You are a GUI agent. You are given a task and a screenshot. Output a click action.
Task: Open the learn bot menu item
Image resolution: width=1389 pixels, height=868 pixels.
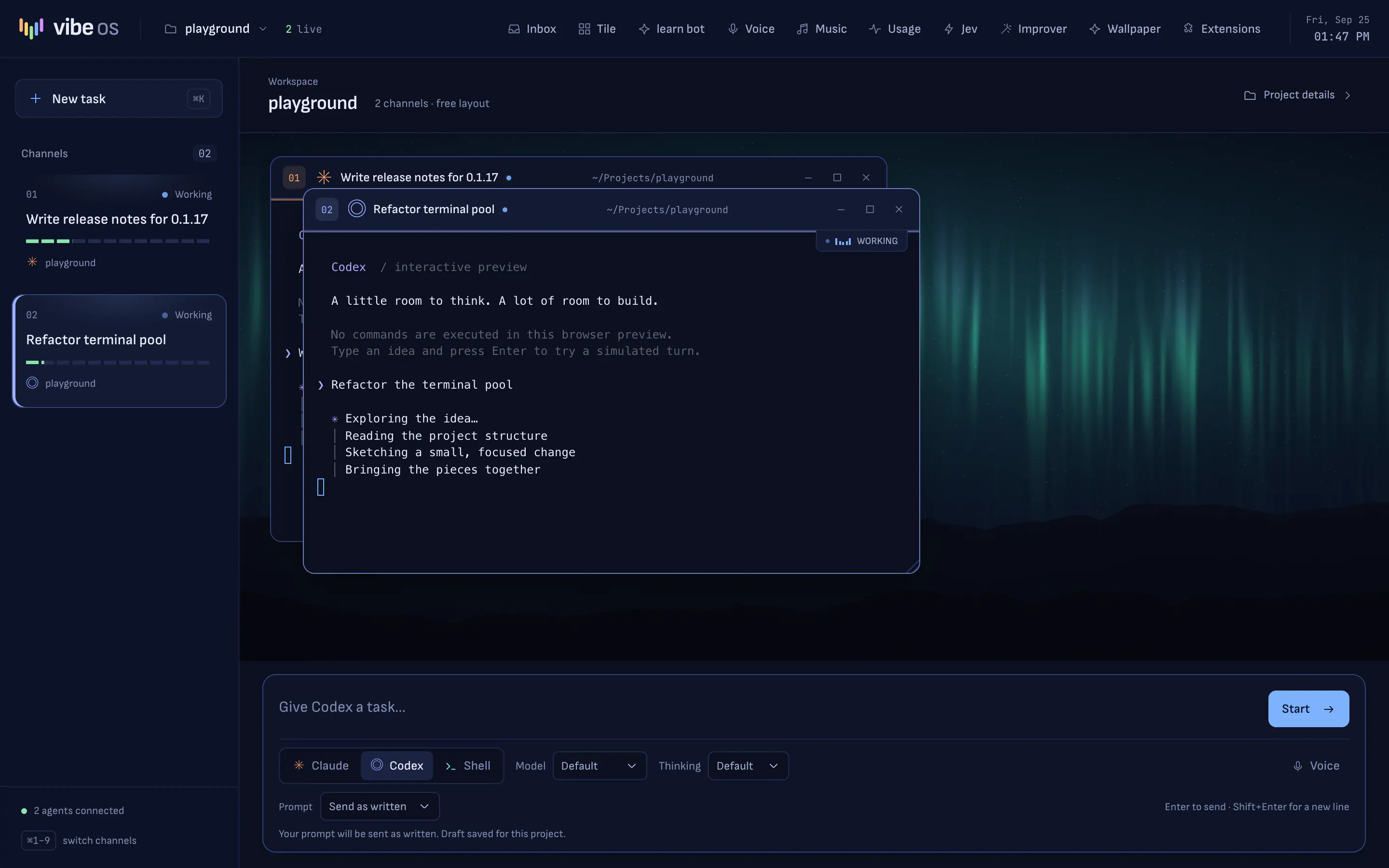671,29
